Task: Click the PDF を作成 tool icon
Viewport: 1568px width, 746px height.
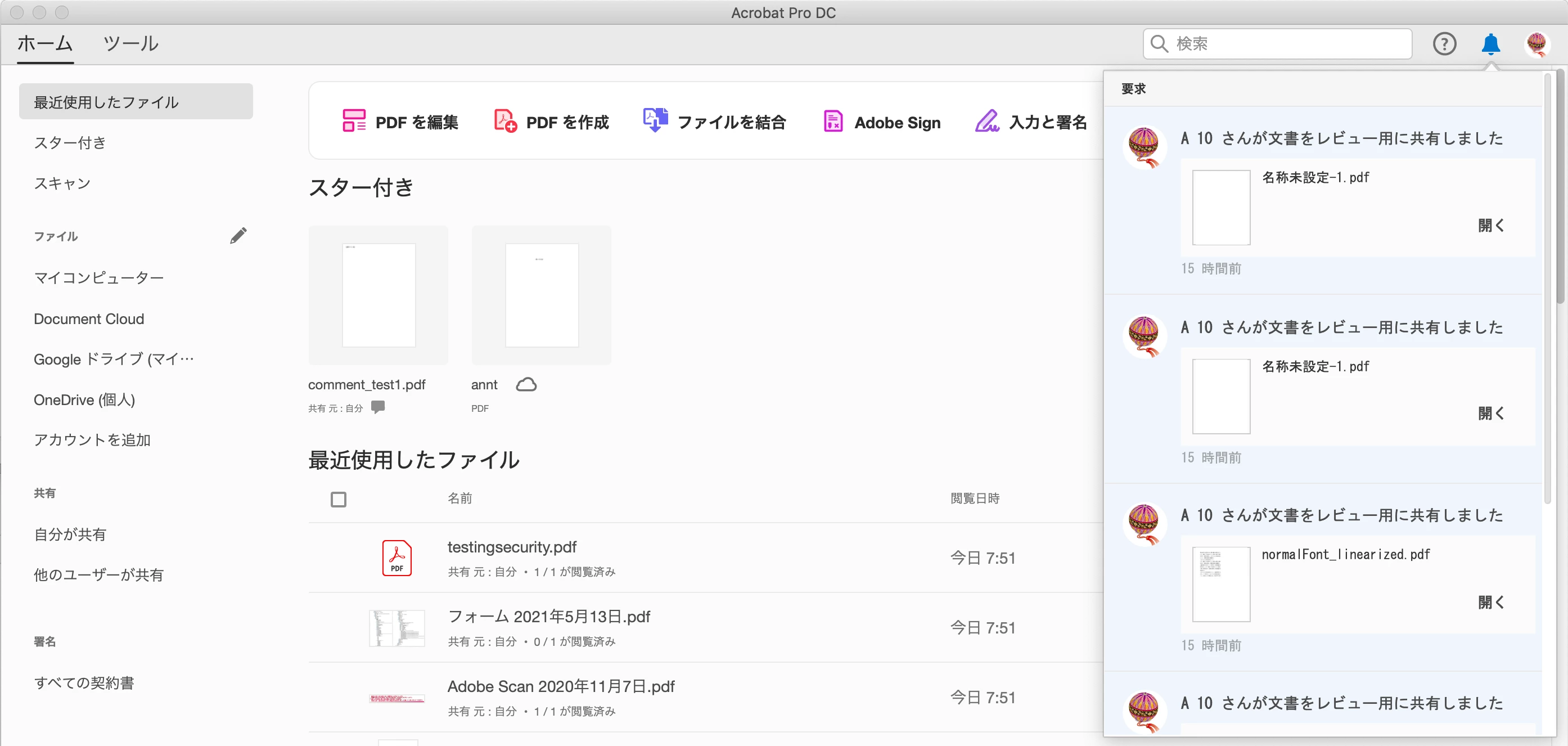Action: [x=504, y=121]
